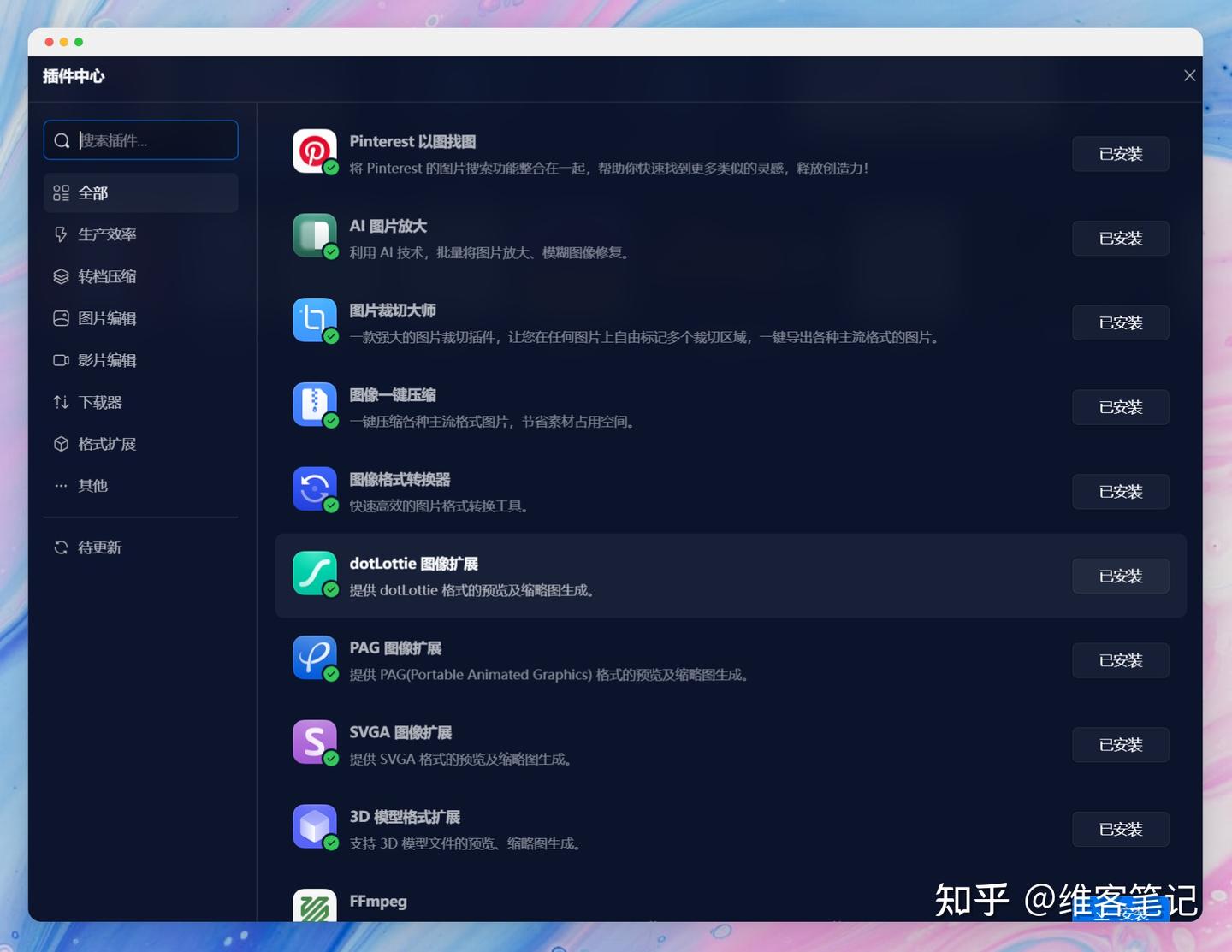Click 已安装 next to SVGA 图像扩展

[x=1120, y=744]
